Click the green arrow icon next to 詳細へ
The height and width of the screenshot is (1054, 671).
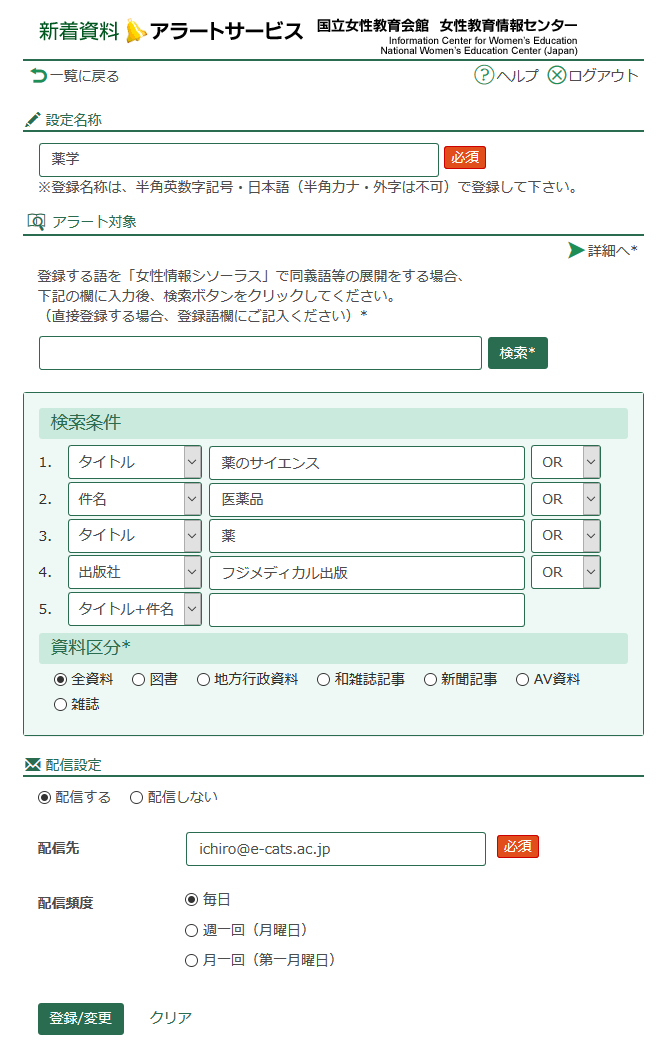[576, 250]
